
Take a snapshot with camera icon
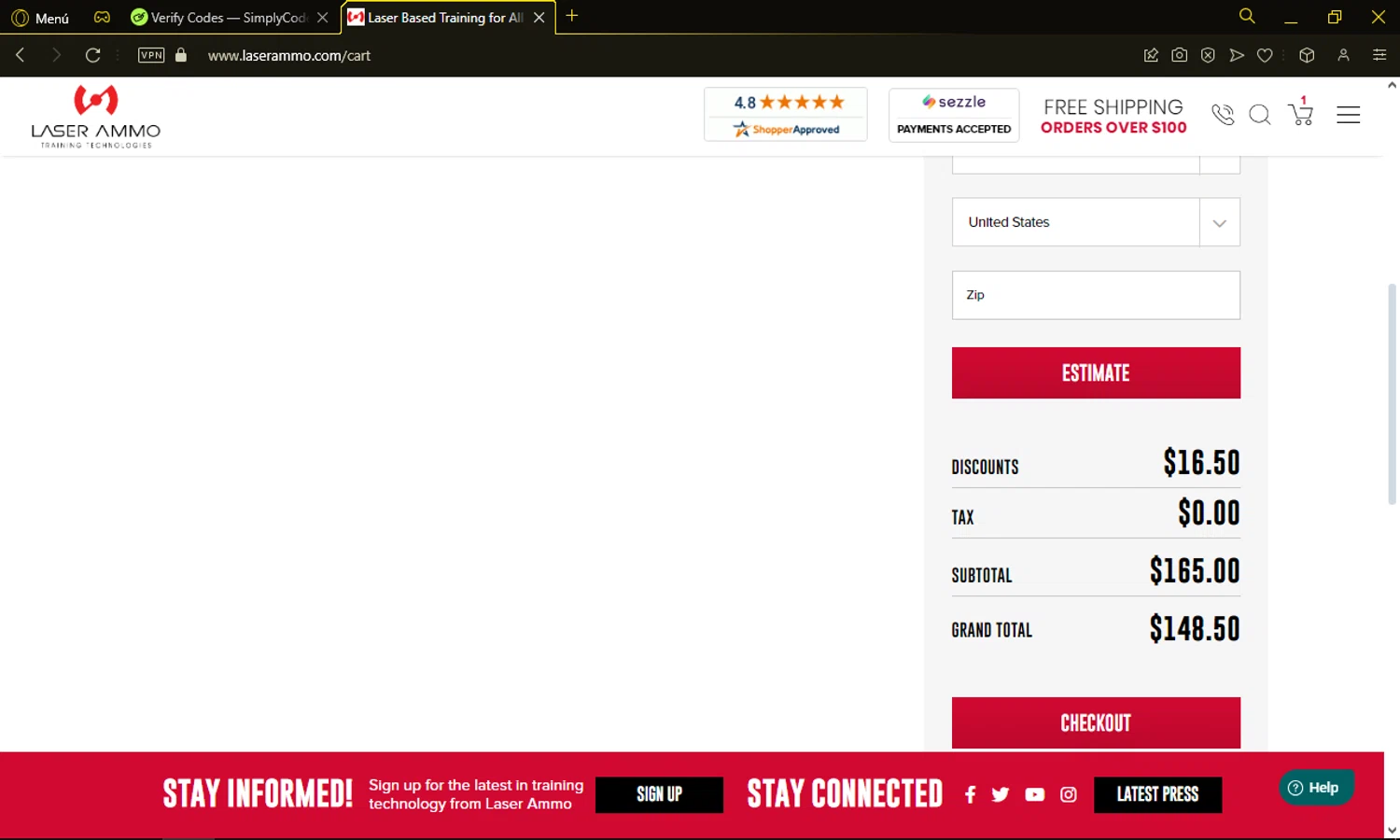pos(1180,55)
